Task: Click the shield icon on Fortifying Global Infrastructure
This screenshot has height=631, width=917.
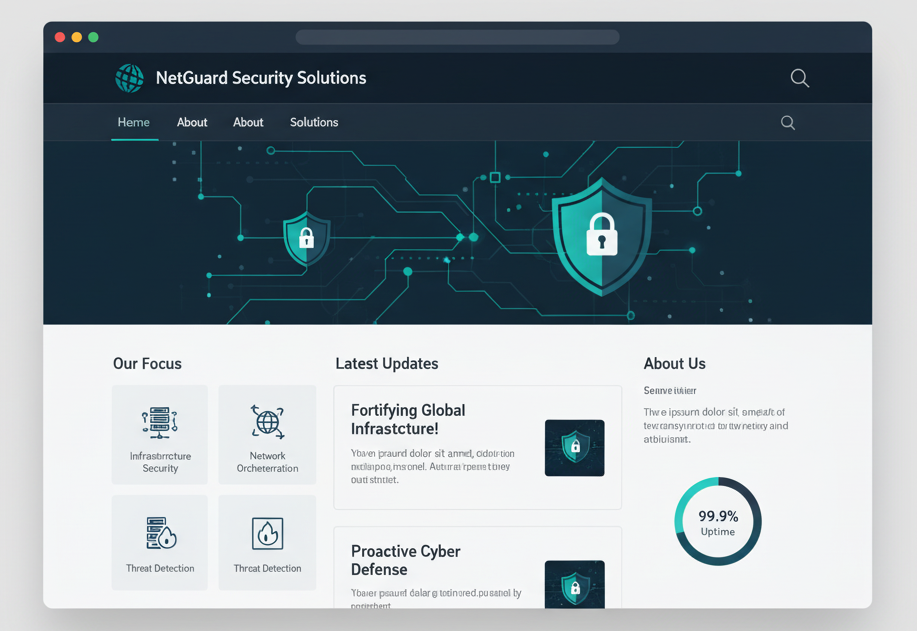Action: [x=575, y=448]
